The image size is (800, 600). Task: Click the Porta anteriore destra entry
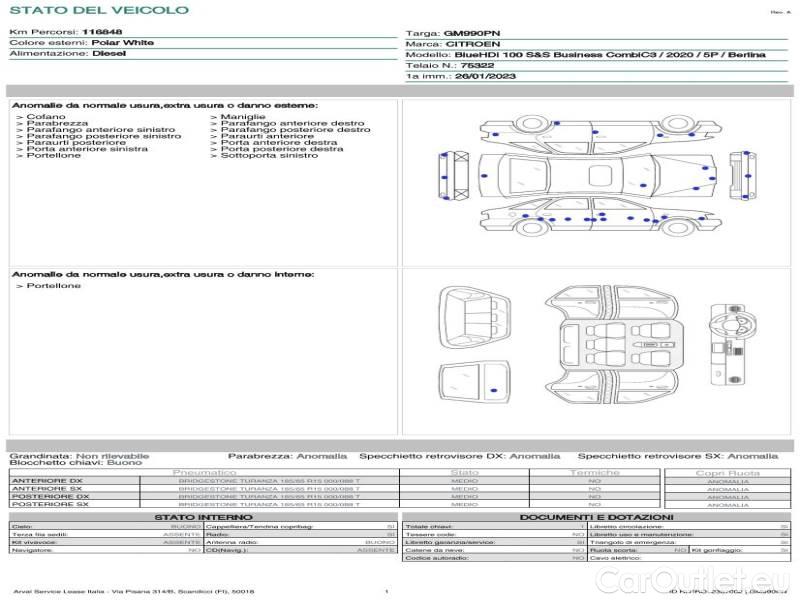(279, 142)
